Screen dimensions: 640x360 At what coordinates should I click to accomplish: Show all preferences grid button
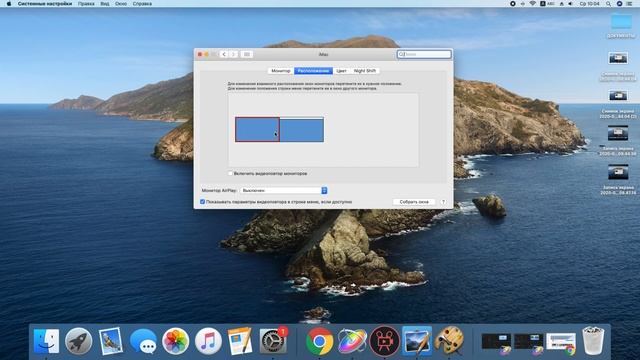pyautogui.click(x=247, y=54)
